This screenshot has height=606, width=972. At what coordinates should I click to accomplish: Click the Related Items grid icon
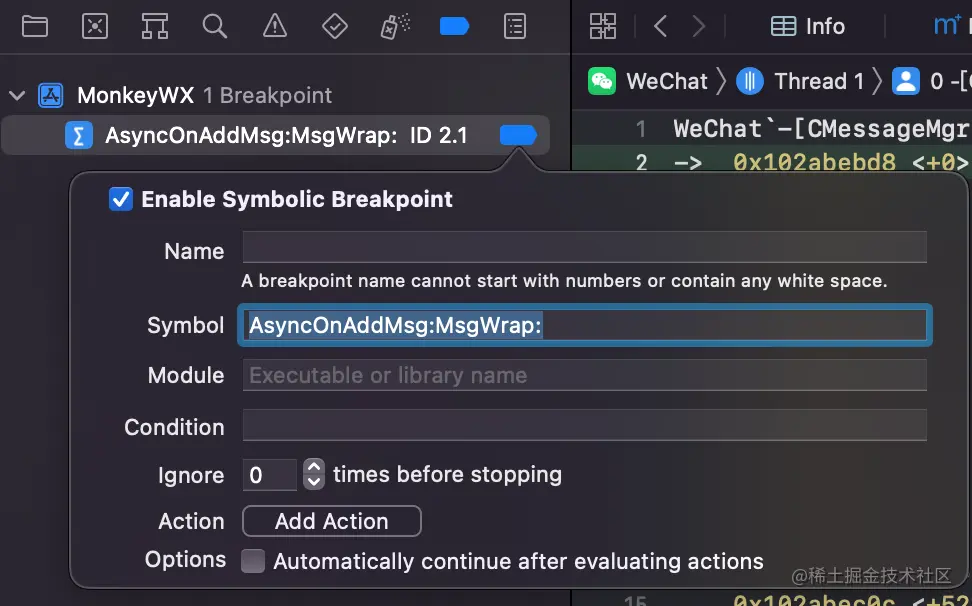tap(603, 27)
